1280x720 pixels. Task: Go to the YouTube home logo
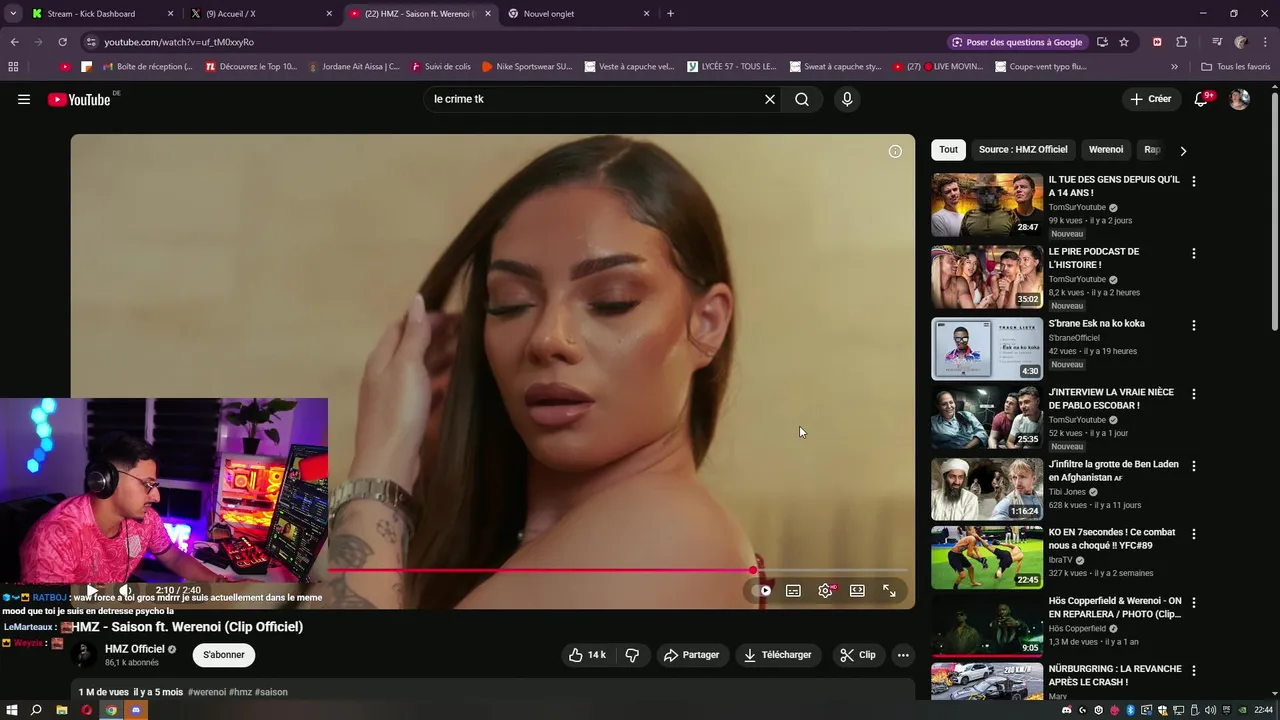78,99
